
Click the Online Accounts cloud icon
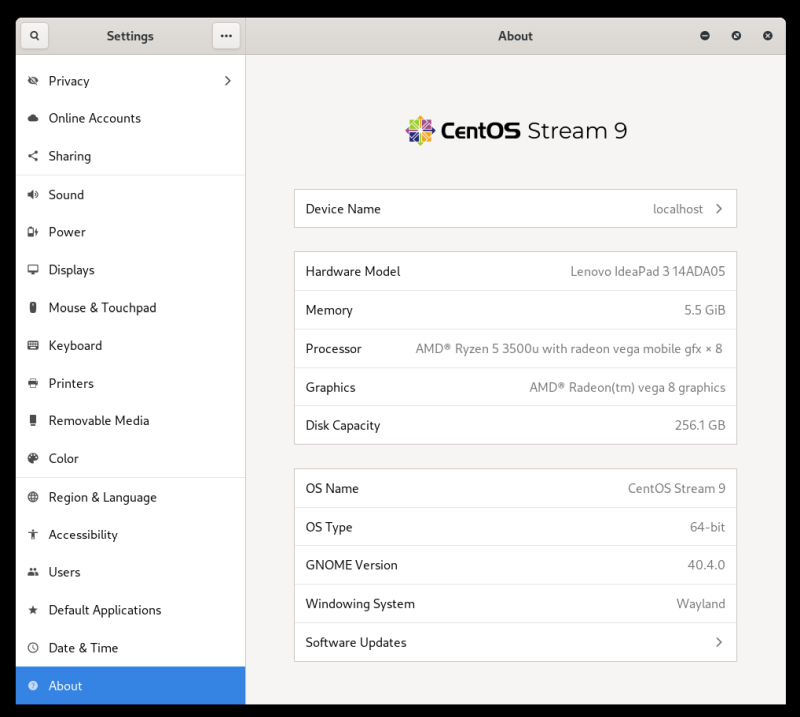[33, 118]
